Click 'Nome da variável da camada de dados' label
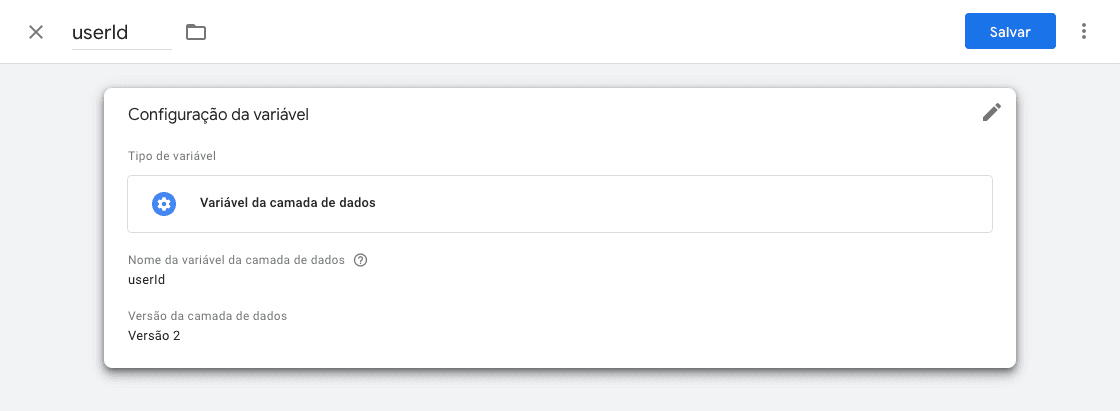 (236, 260)
